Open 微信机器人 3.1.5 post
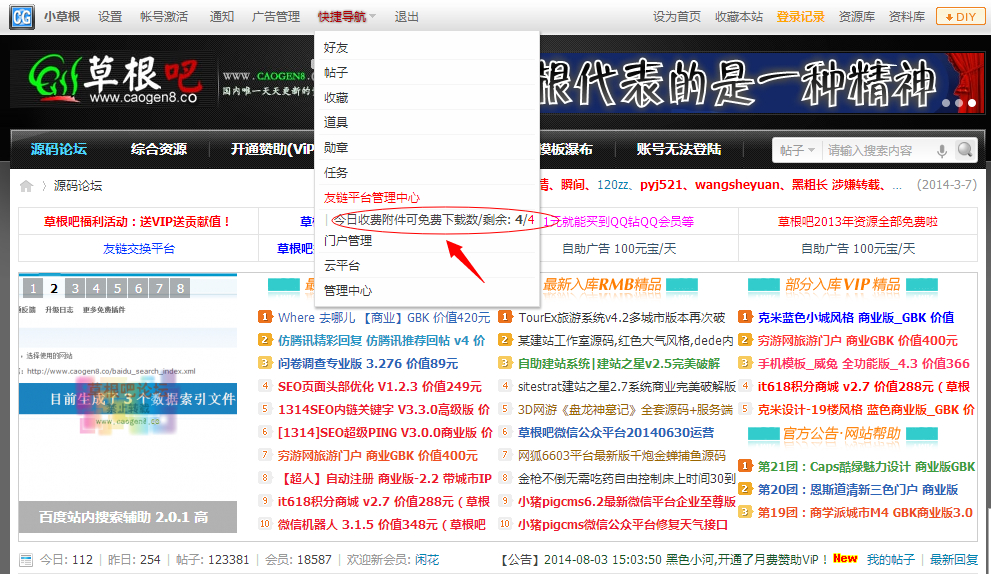 (381, 524)
